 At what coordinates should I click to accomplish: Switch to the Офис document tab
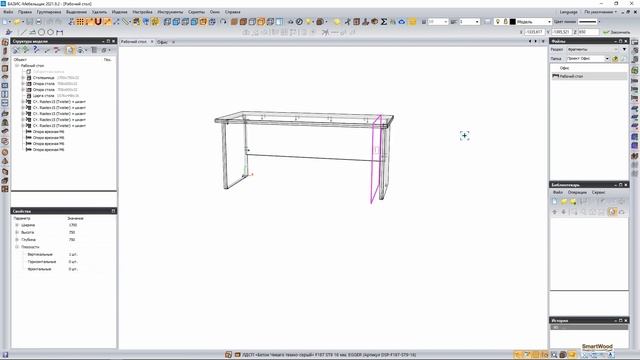click(162, 42)
